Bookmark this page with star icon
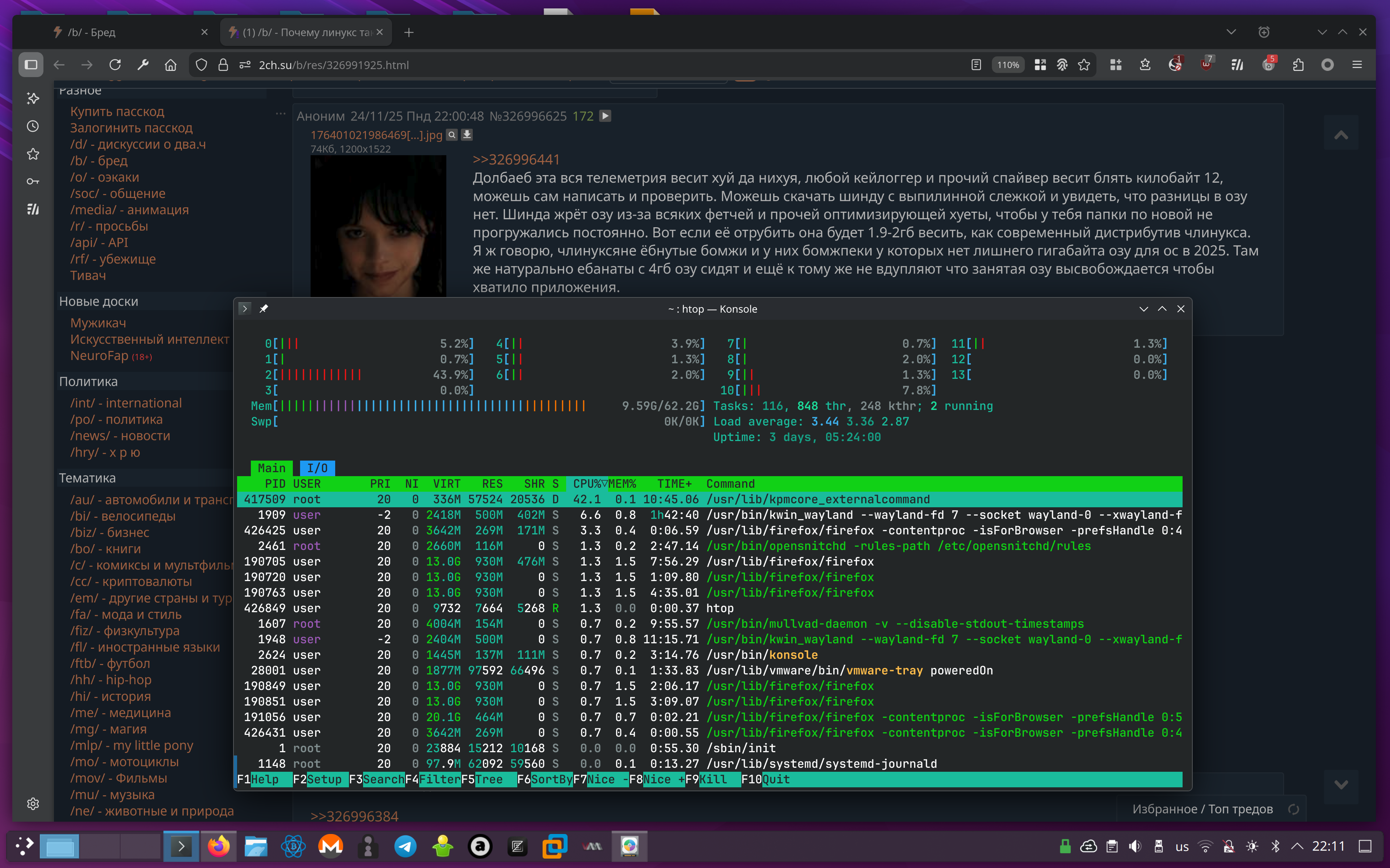1390x868 pixels. pos(1083,65)
